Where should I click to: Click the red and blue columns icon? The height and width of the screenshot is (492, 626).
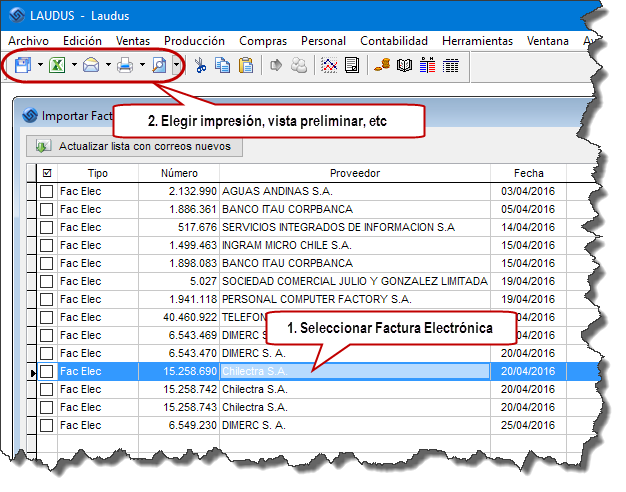click(428, 65)
